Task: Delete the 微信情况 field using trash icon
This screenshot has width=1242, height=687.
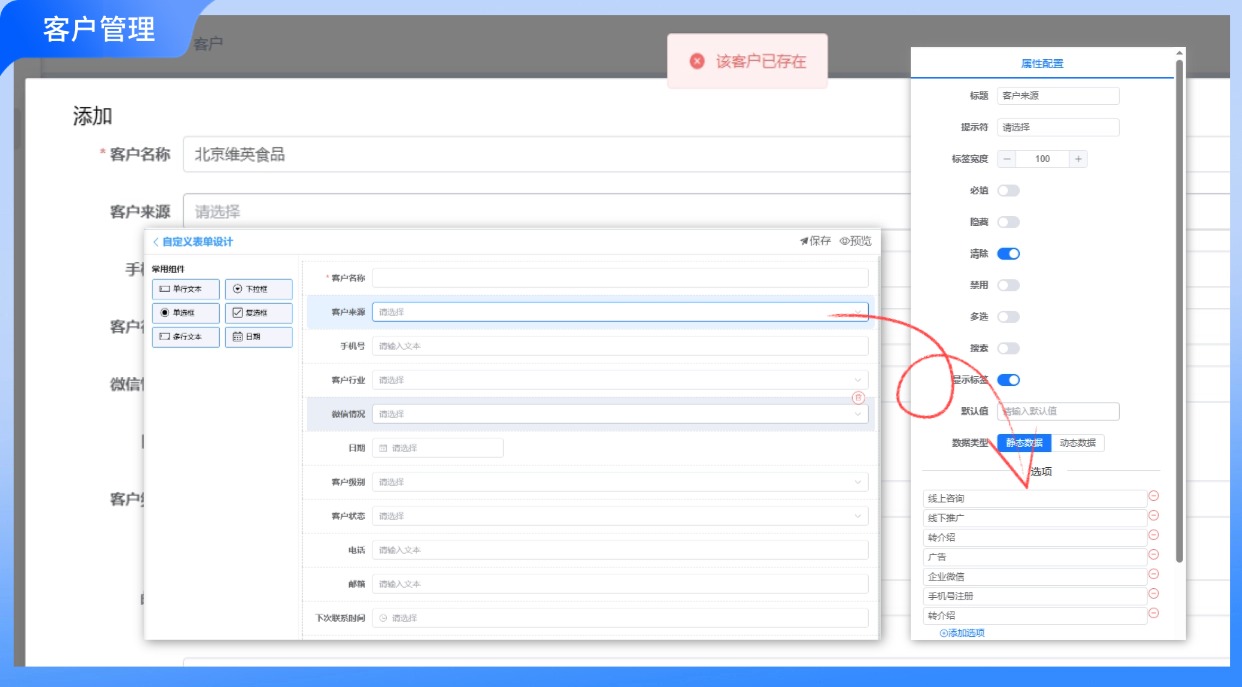Action: (x=858, y=398)
